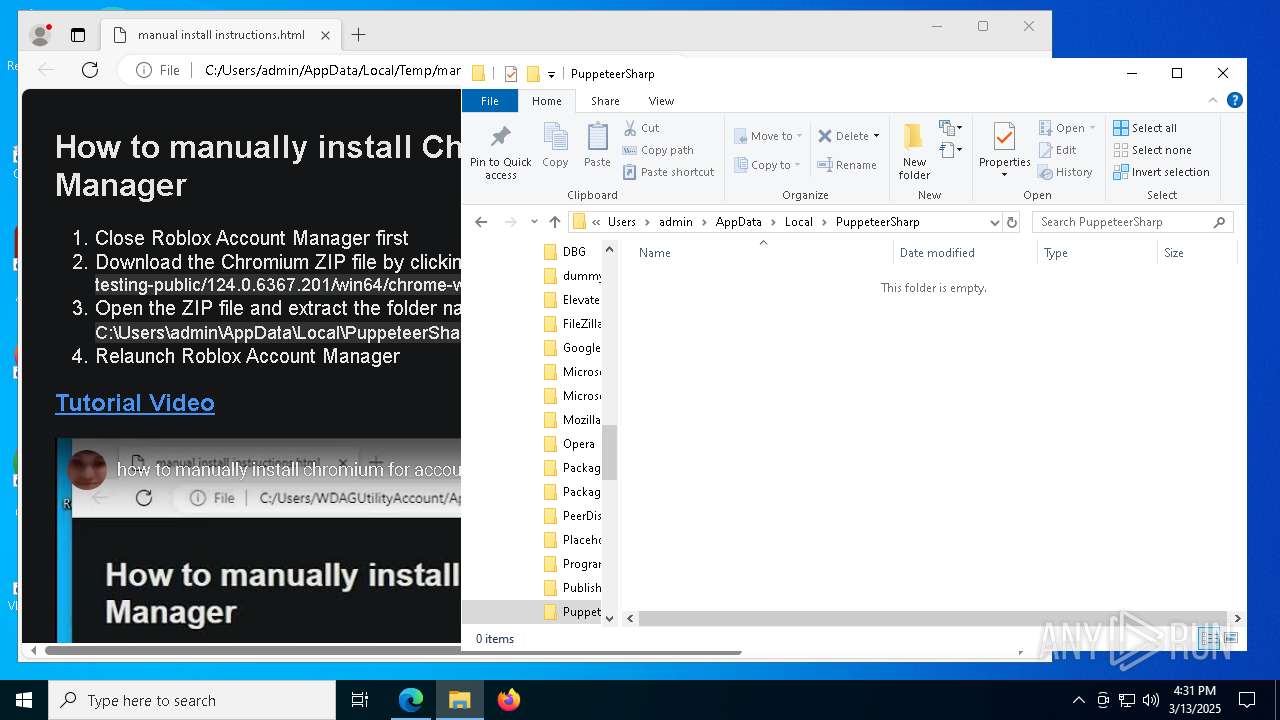Click navigation pane scroll down arrow
This screenshot has width=1280, height=720.
610,619
